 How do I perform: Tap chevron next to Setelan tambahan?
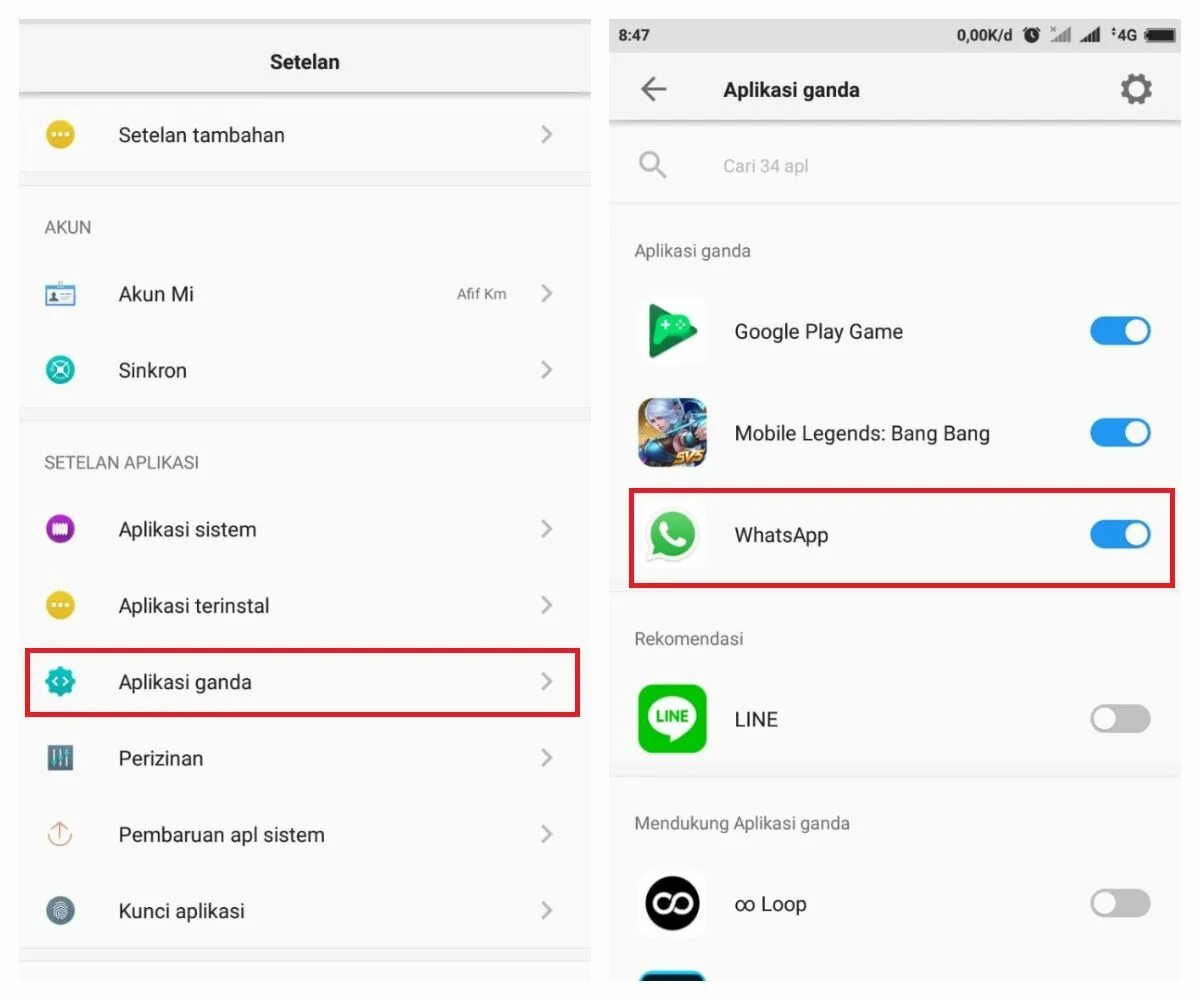(546, 134)
